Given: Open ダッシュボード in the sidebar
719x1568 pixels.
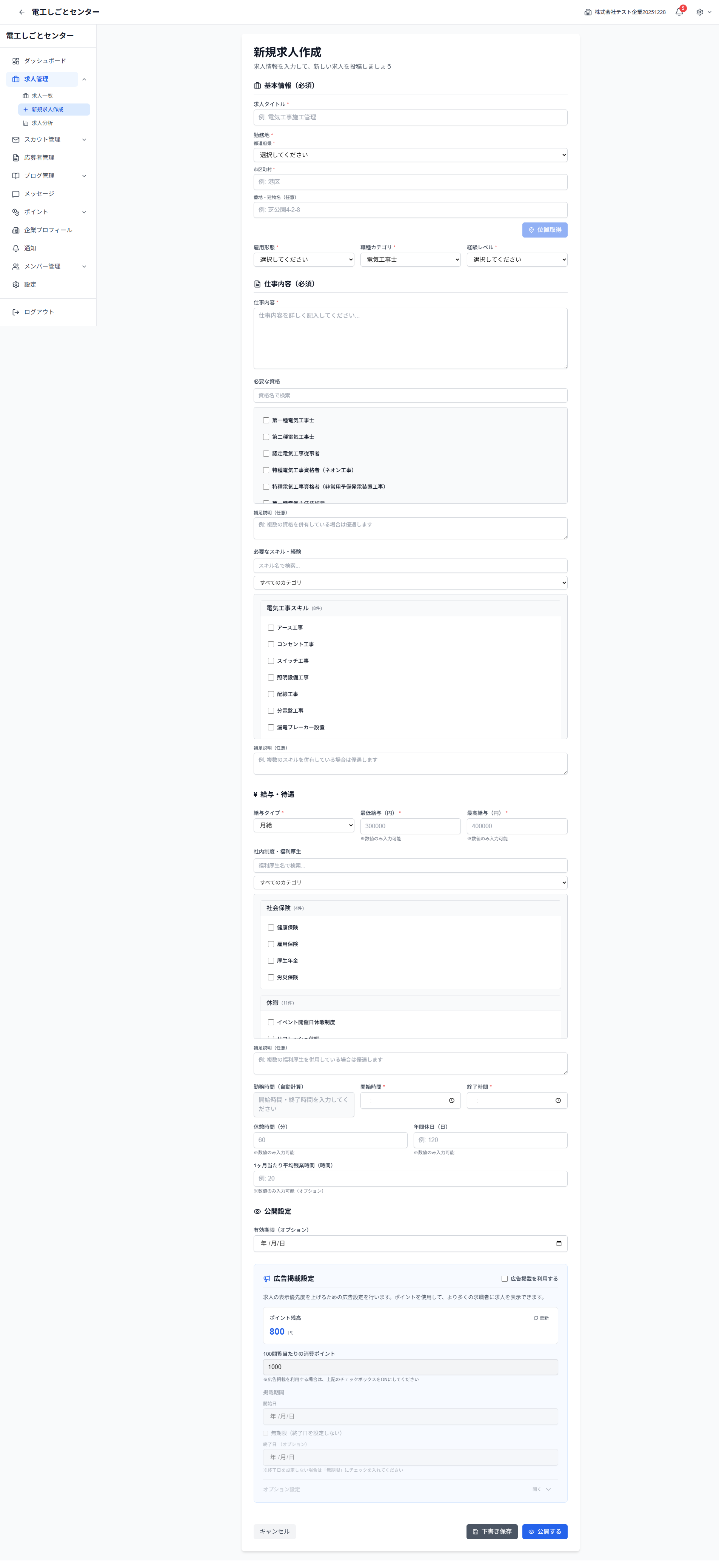Looking at the screenshot, I should [45, 61].
